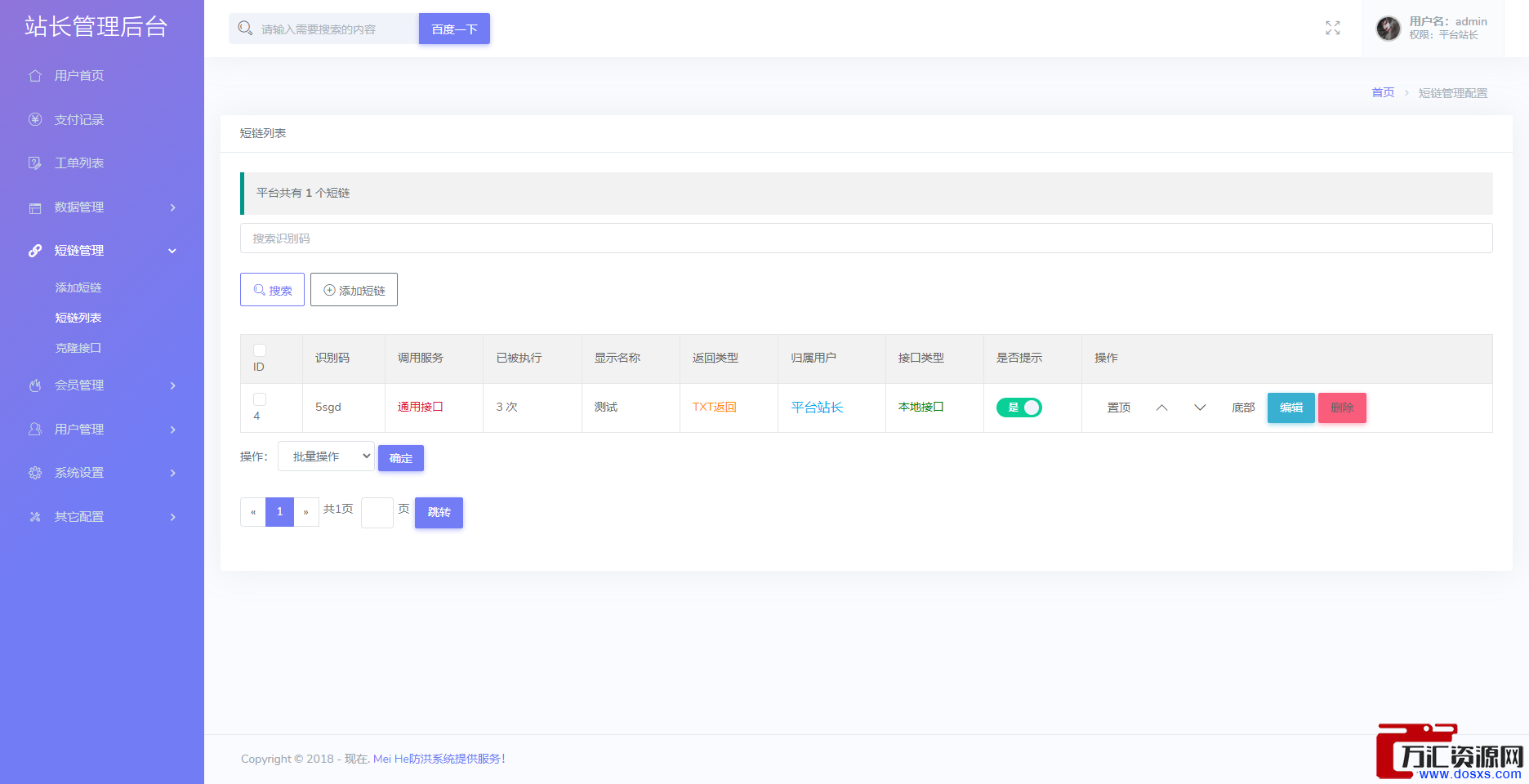Screen dimensions: 1529x784
Task: Move row up with the up-arrow icon
Action: point(1161,408)
